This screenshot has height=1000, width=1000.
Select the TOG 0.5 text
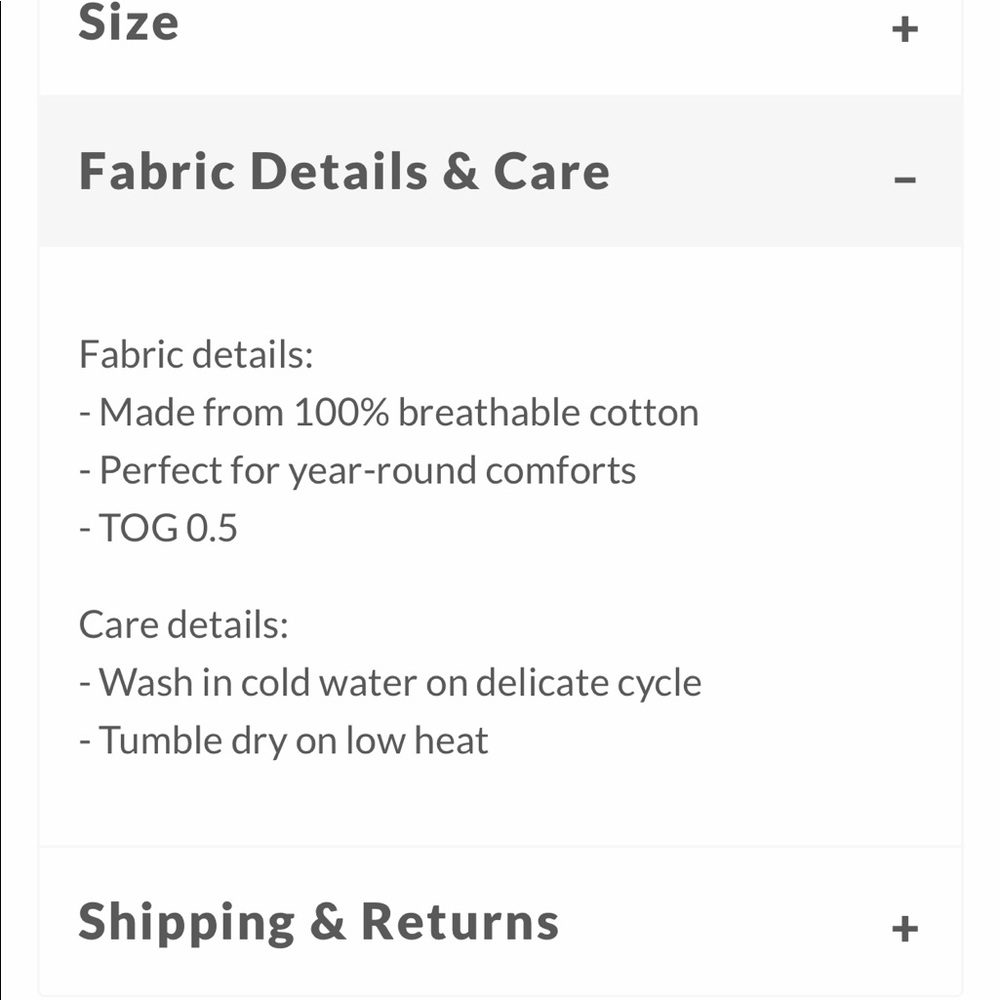pyautogui.click(x=159, y=527)
